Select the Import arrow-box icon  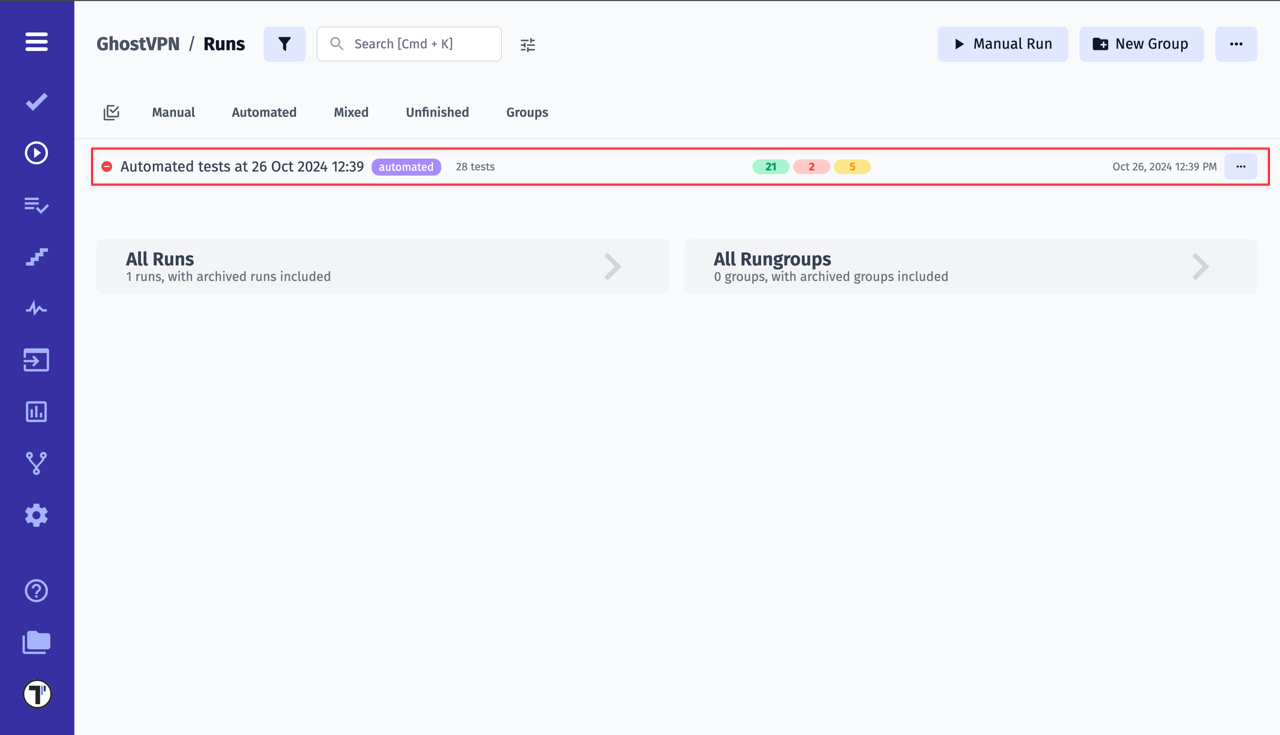[36, 360]
